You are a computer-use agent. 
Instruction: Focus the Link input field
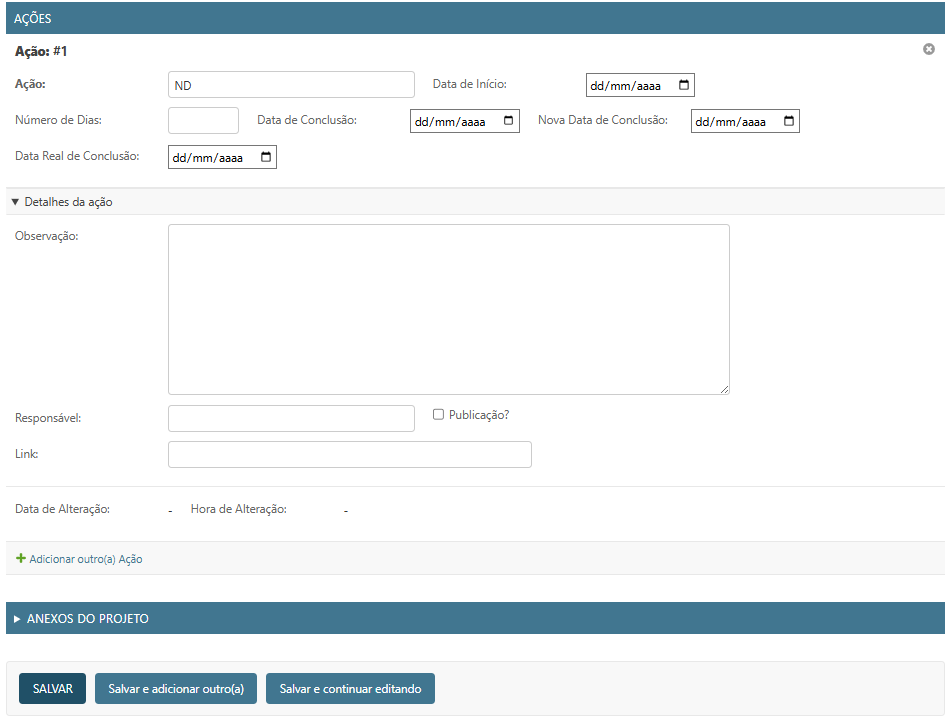tap(350, 454)
